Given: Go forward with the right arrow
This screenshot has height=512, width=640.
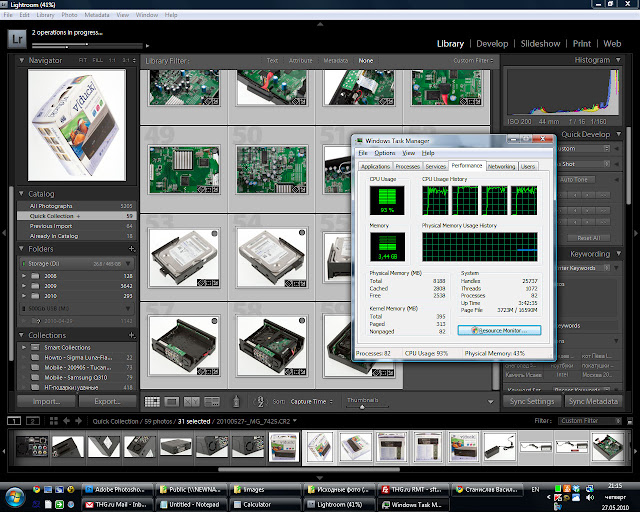Looking at the screenshot, I should point(78,421).
